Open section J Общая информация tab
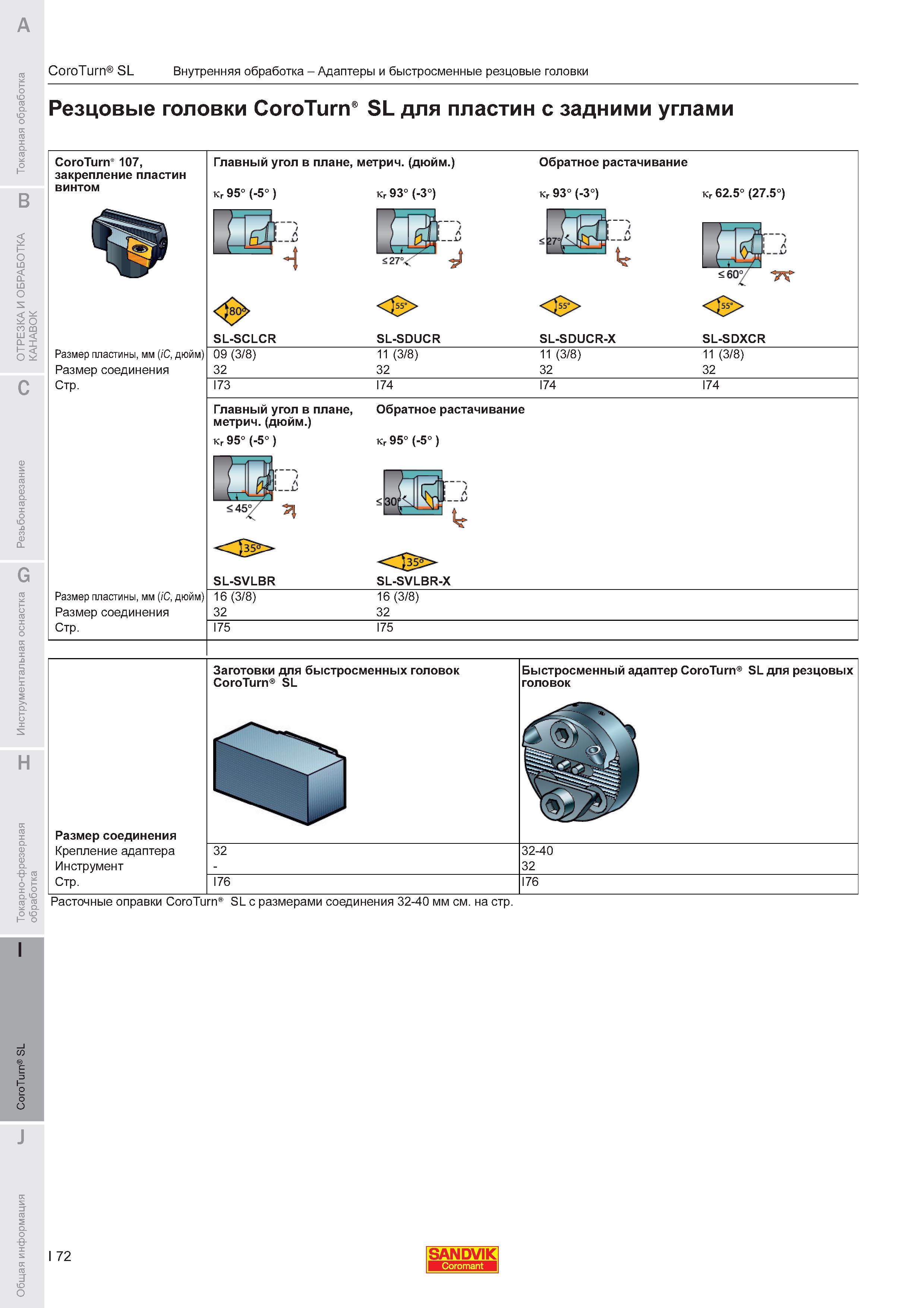The image size is (924, 1308). pos(22,1216)
